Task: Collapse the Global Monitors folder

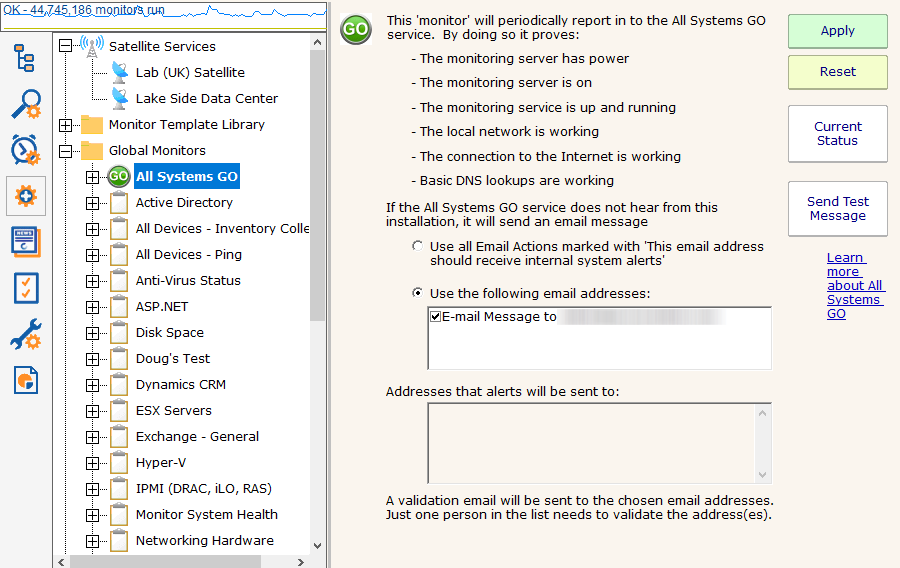Action: click(x=66, y=151)
